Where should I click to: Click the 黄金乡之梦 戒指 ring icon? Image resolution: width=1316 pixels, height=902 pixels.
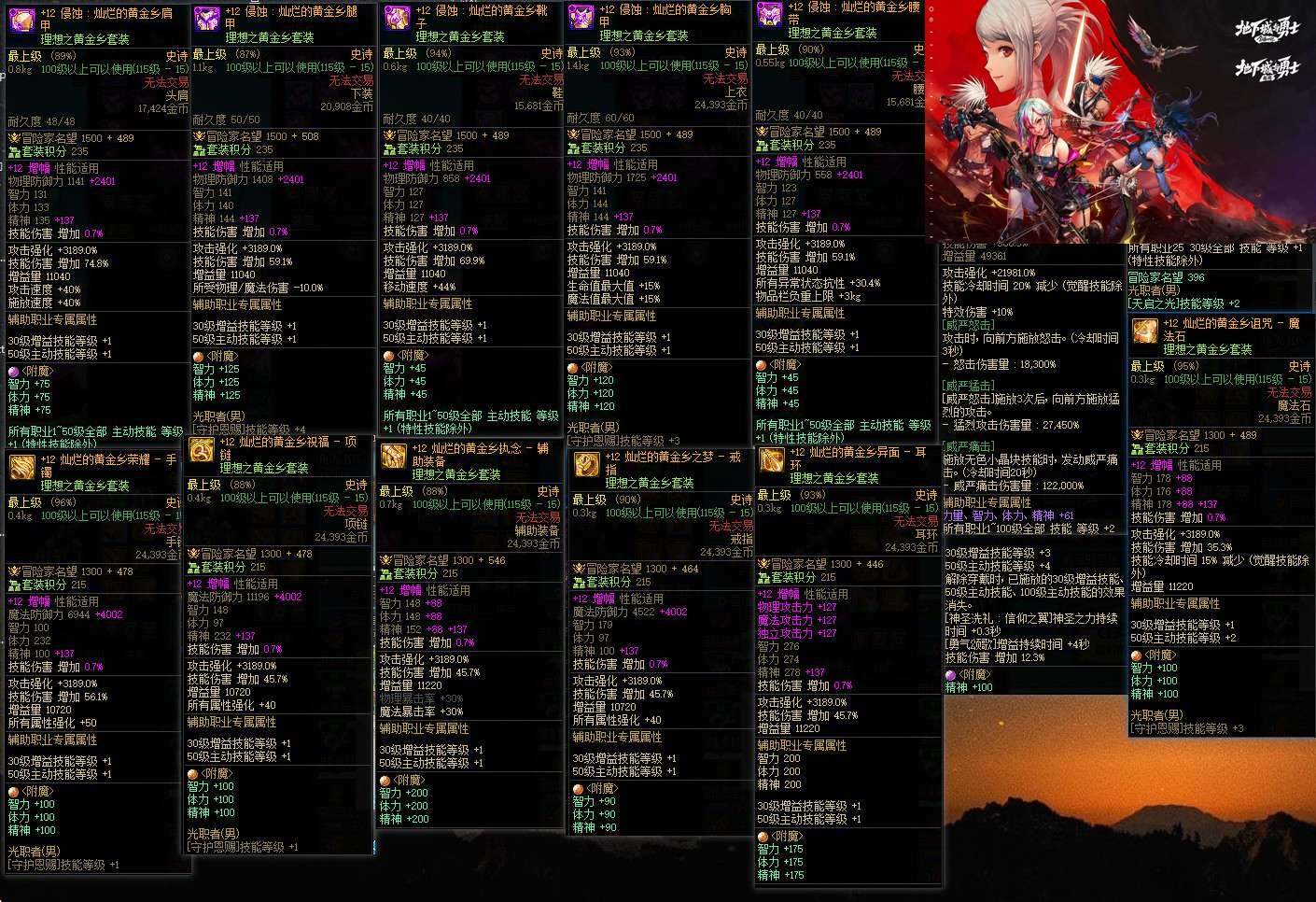click(586, 464)
